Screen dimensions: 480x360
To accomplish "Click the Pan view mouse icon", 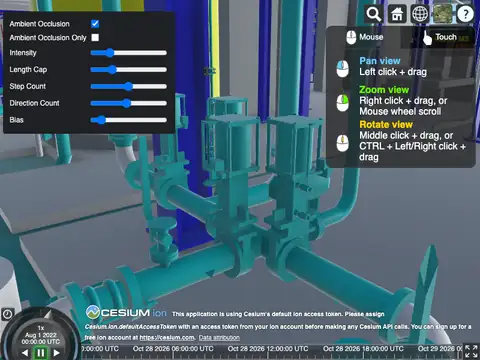I will tap(342, 69).
